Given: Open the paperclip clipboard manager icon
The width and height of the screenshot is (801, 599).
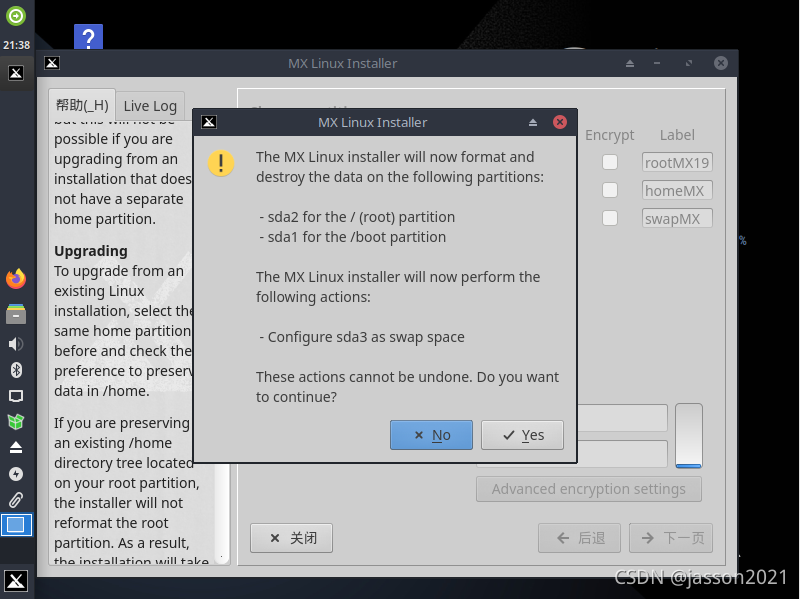Looking at the screenshot, I should click(x=16, y=500).
